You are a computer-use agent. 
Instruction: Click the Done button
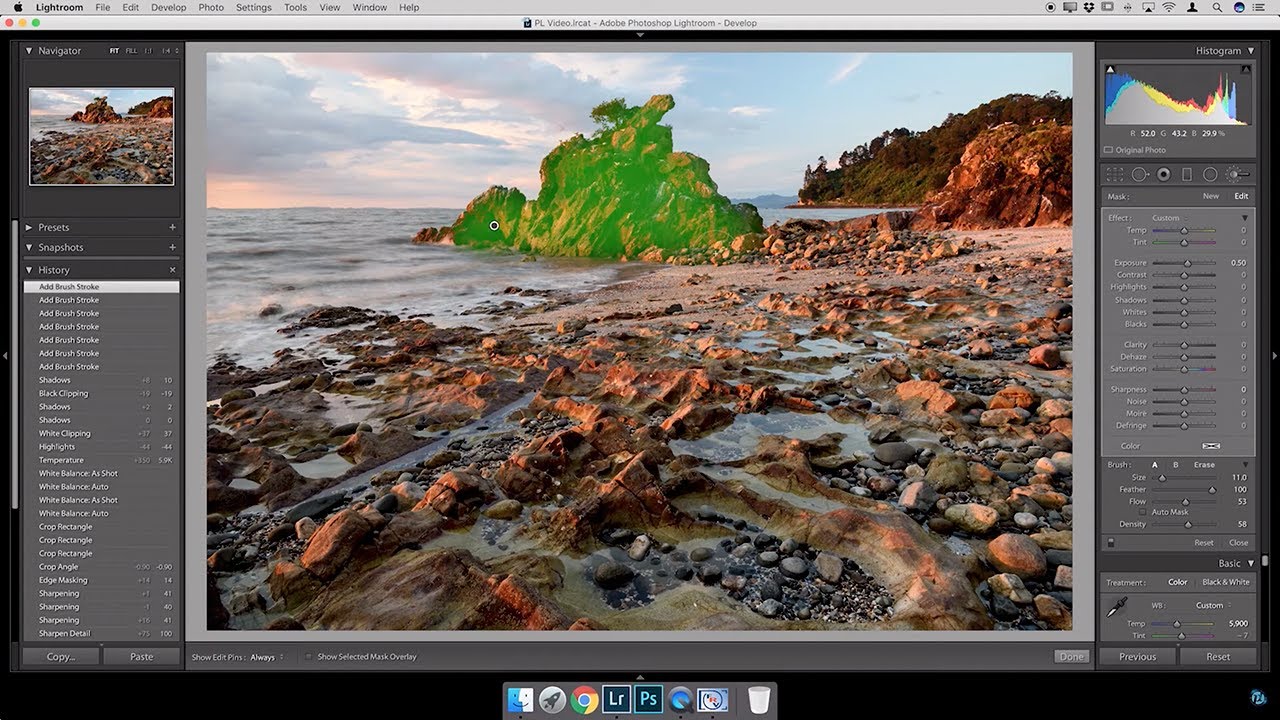coord(1071,657)
